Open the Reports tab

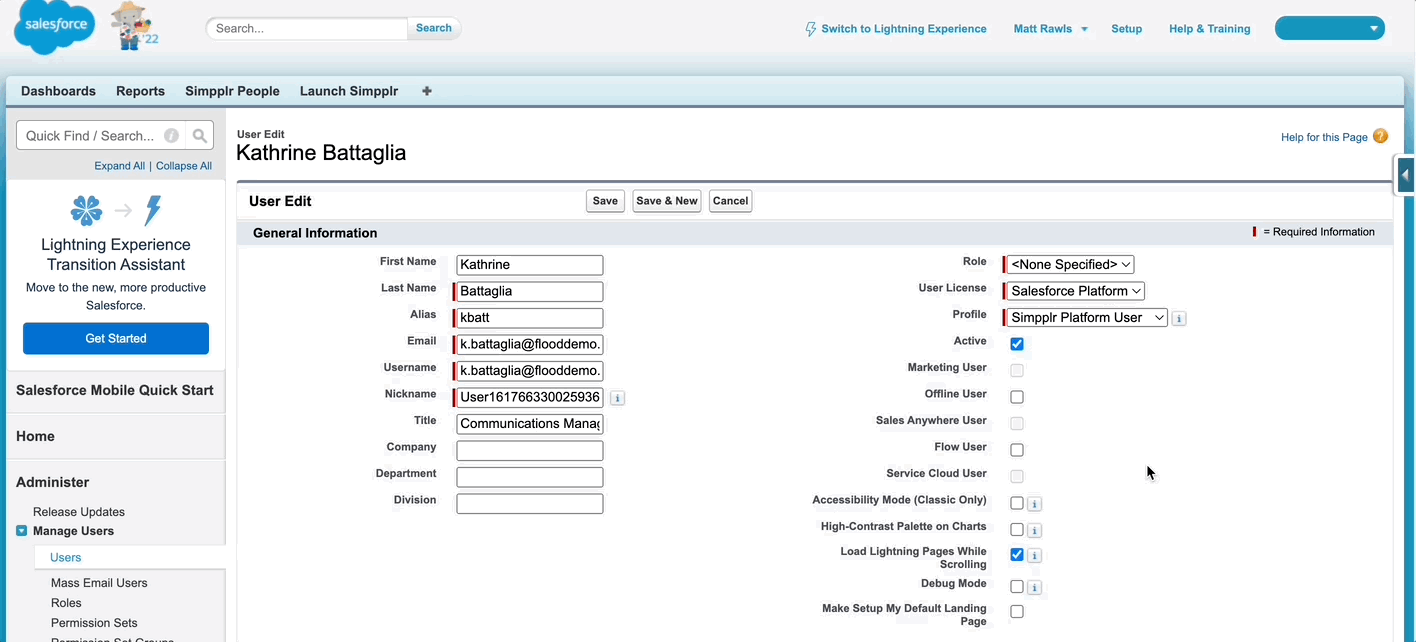point(140,91)
